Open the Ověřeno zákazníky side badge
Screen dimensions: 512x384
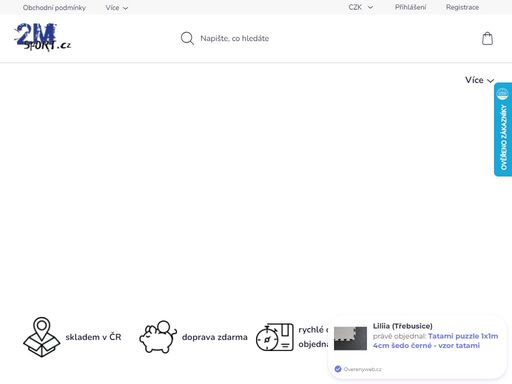(x=503, y=129)
